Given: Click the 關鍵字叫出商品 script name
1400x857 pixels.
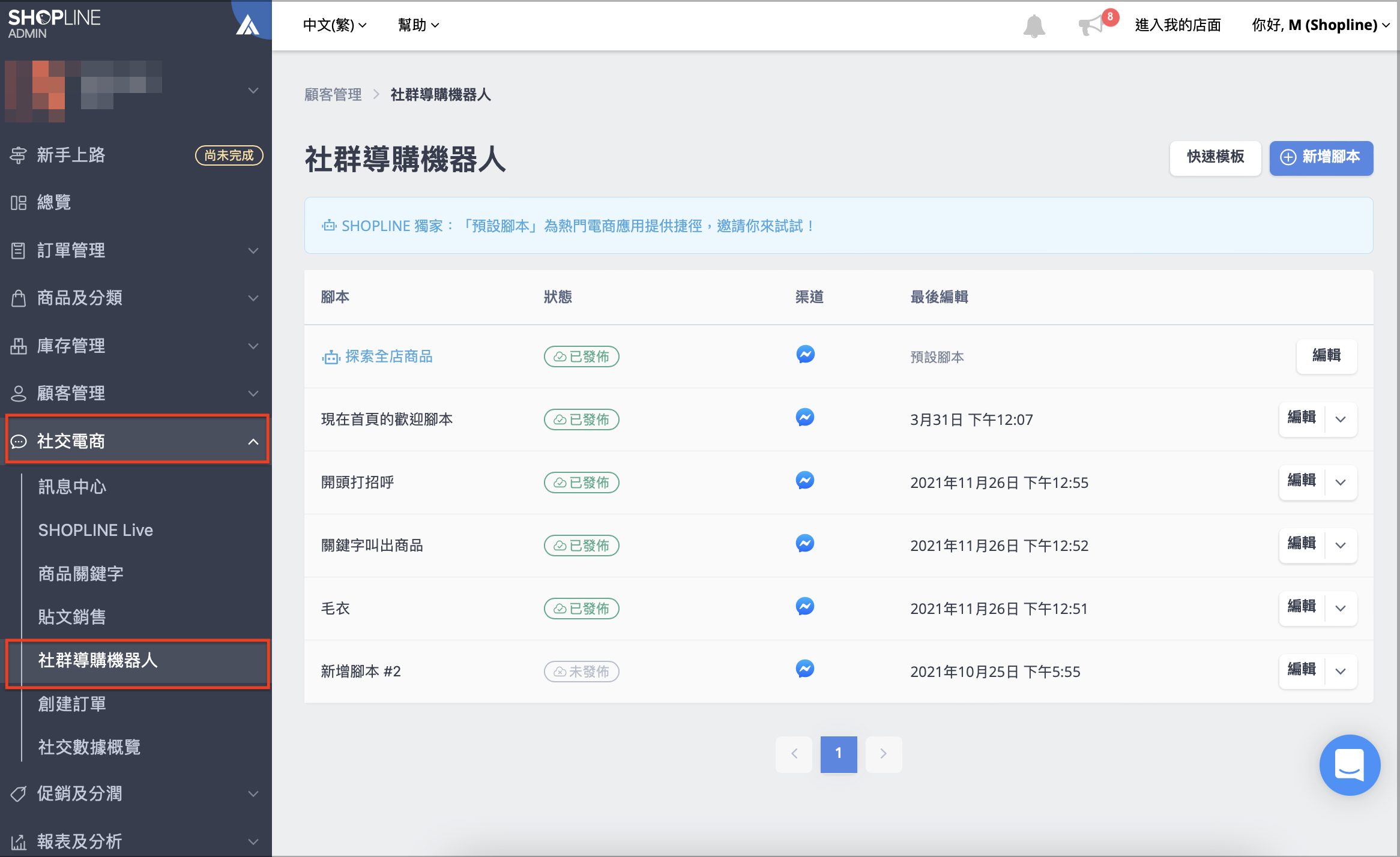Looking at the screenshot, I should coord(372,546).
